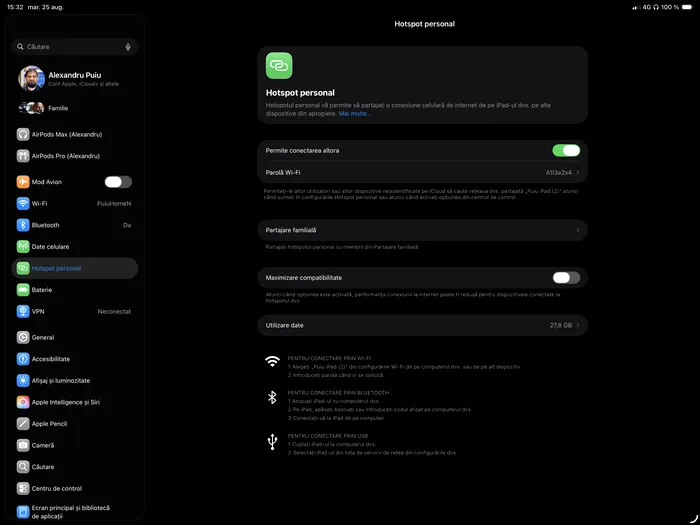Open Wi-Fi via its blue icon
700x525 pixels.
(x=23, y=204)
